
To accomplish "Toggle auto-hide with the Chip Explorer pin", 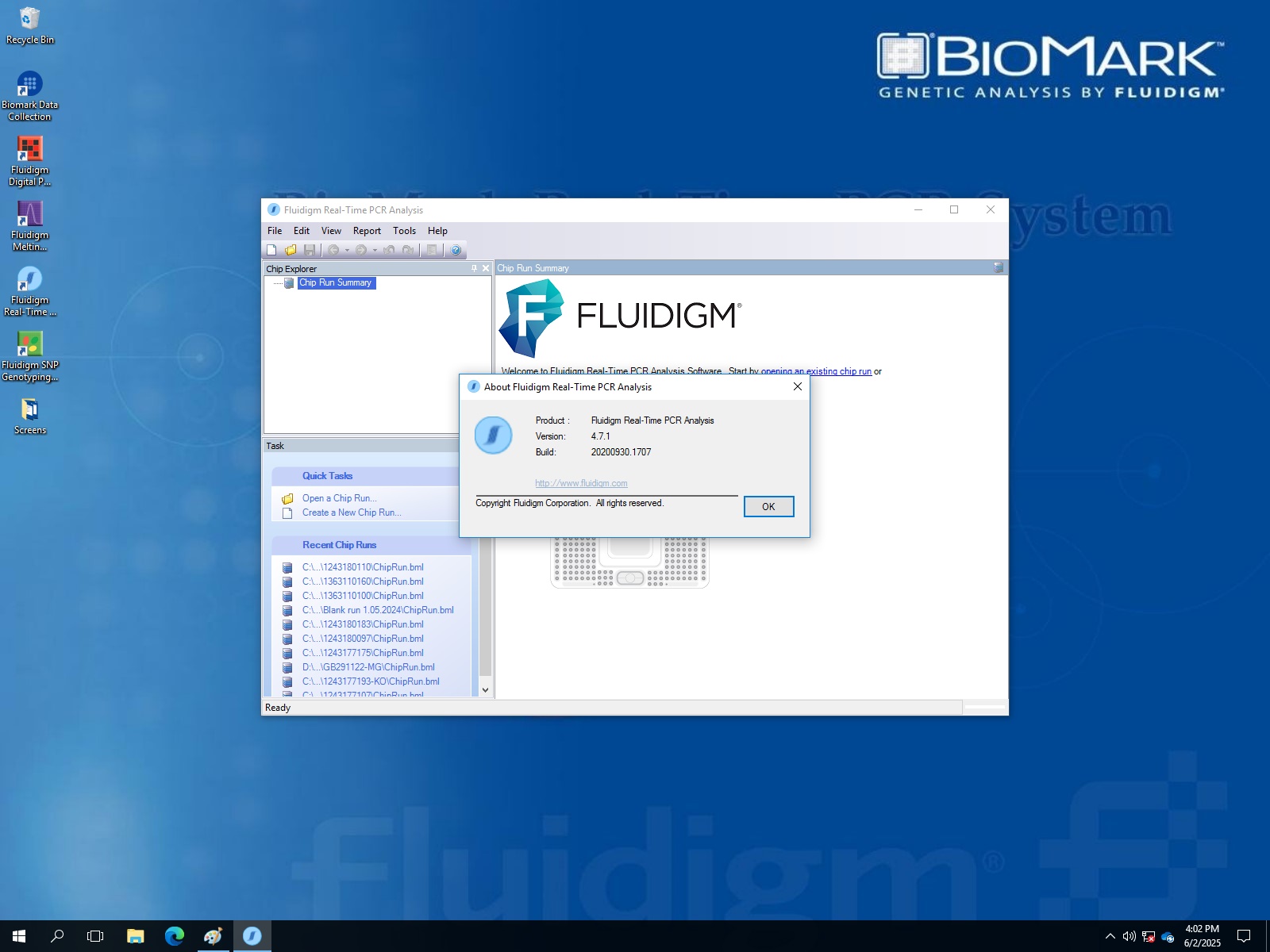I will (475, 268).
